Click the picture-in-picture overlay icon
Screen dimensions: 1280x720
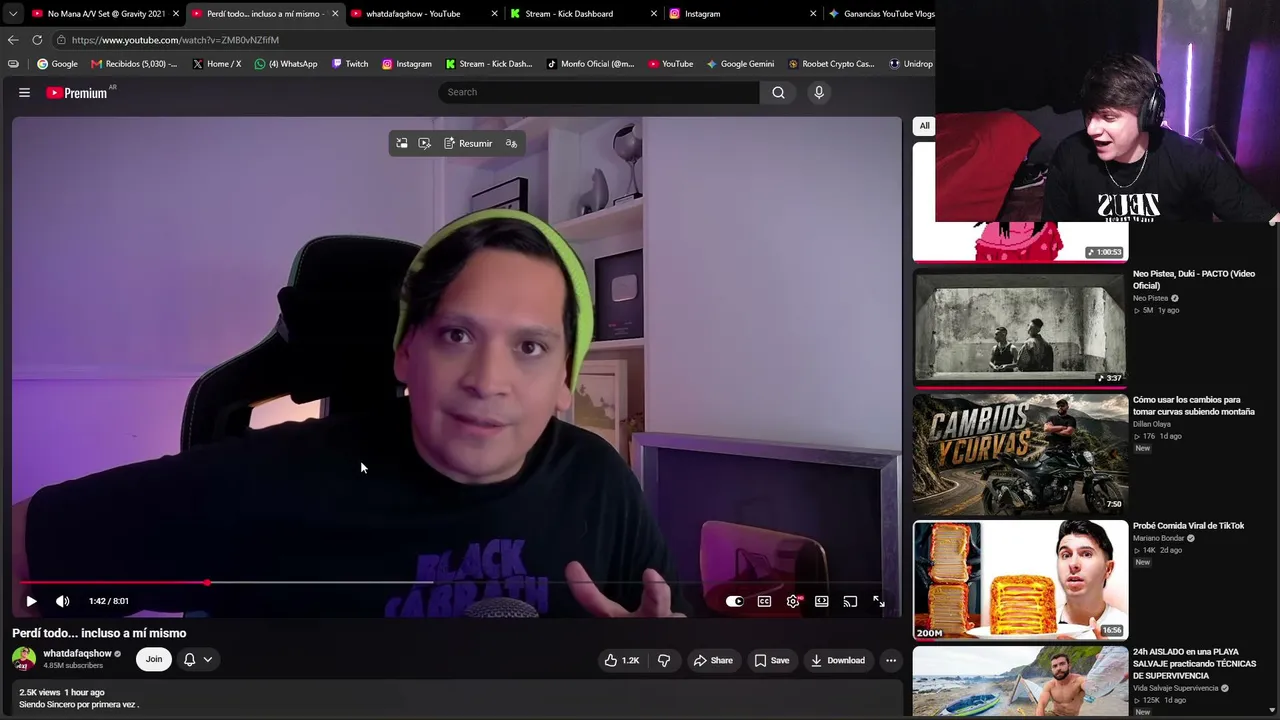coord(402,143)
